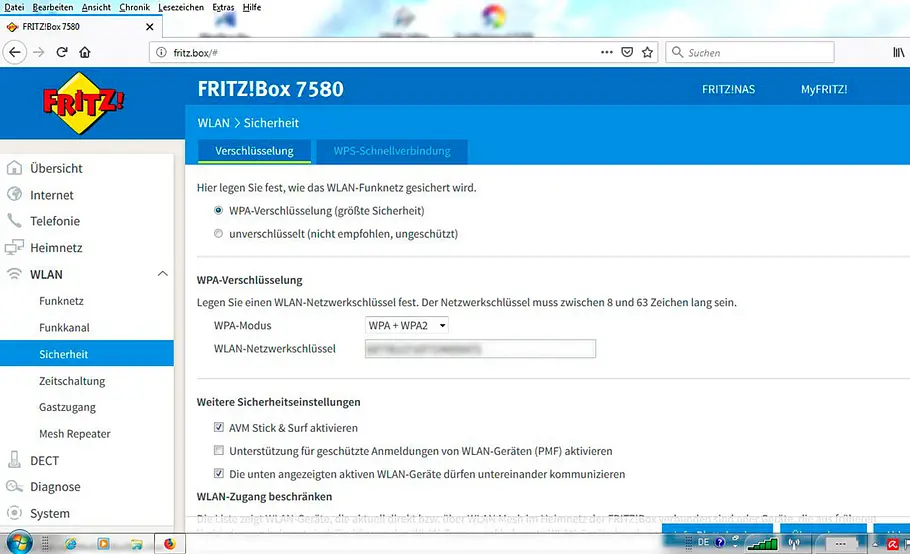This screenshot has width=910, height=554.
Task: Open page actions three-dots menu
Action: 606,52
